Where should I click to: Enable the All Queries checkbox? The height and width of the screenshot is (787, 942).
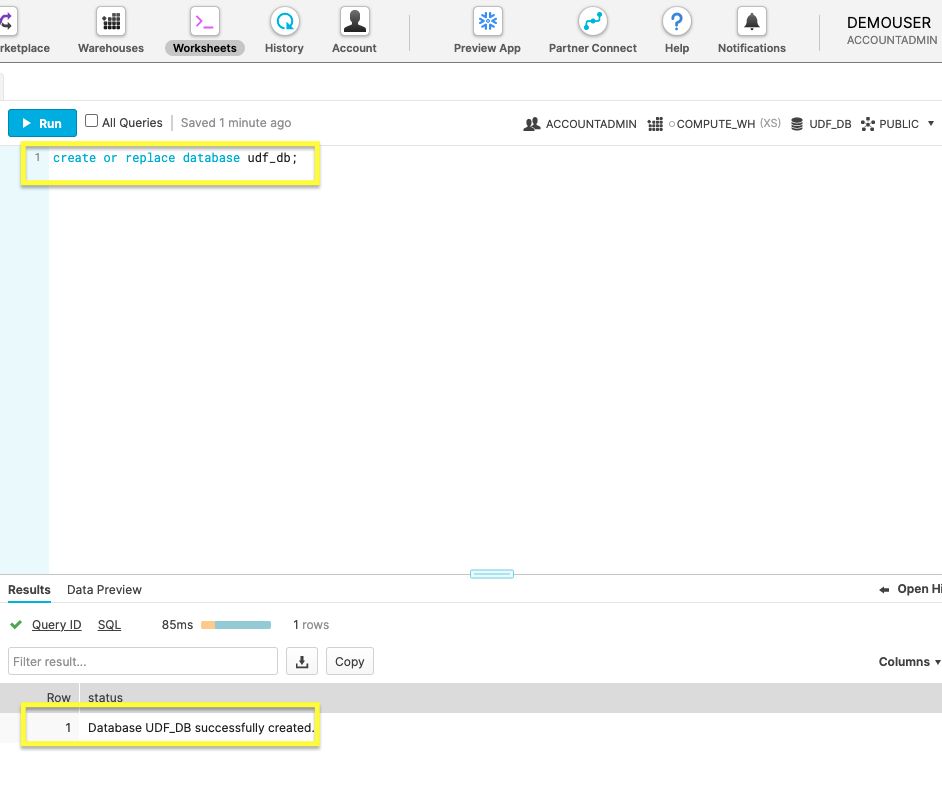pos(92,121)
